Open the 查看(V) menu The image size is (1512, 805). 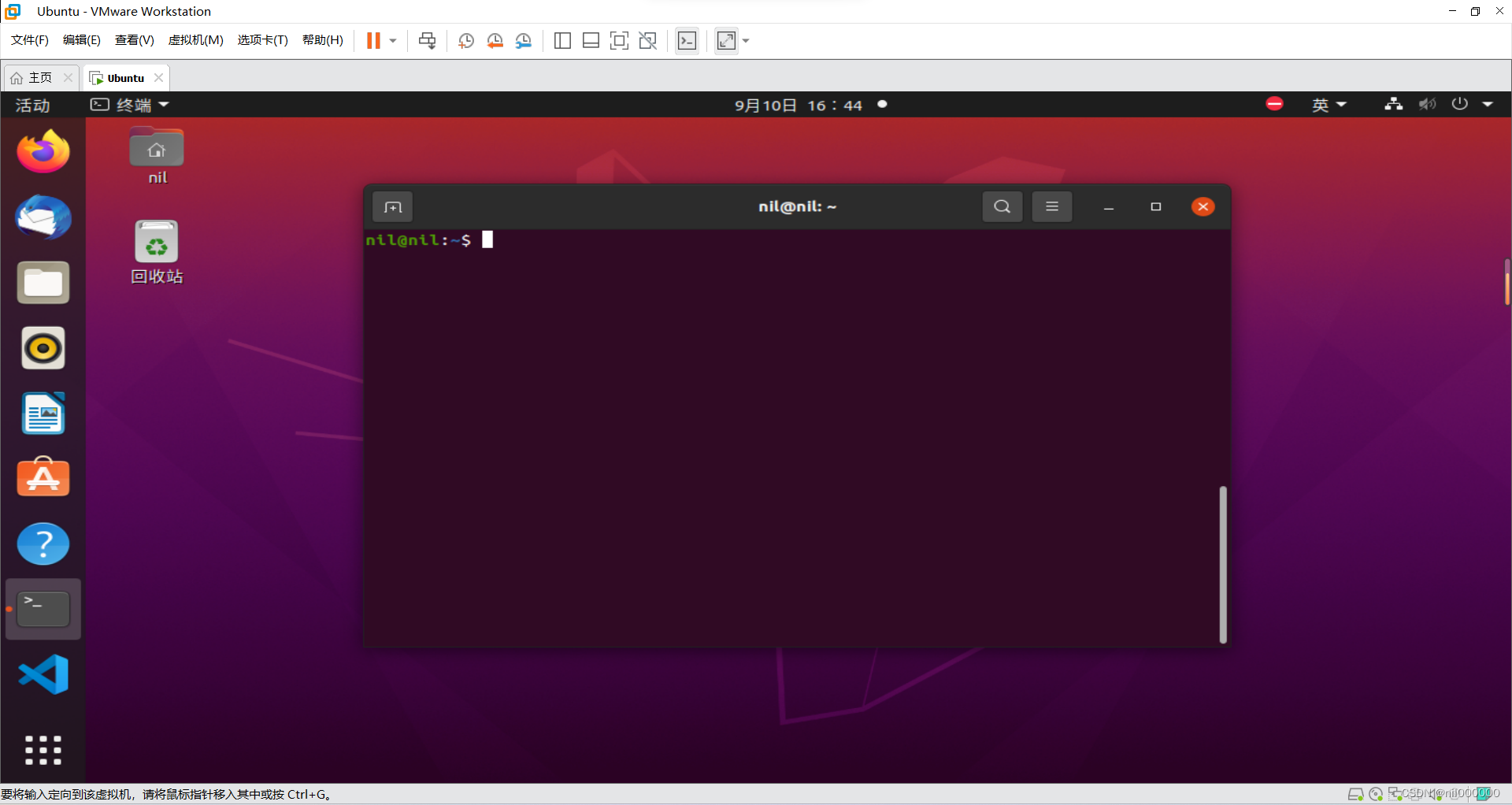[135, 40]
